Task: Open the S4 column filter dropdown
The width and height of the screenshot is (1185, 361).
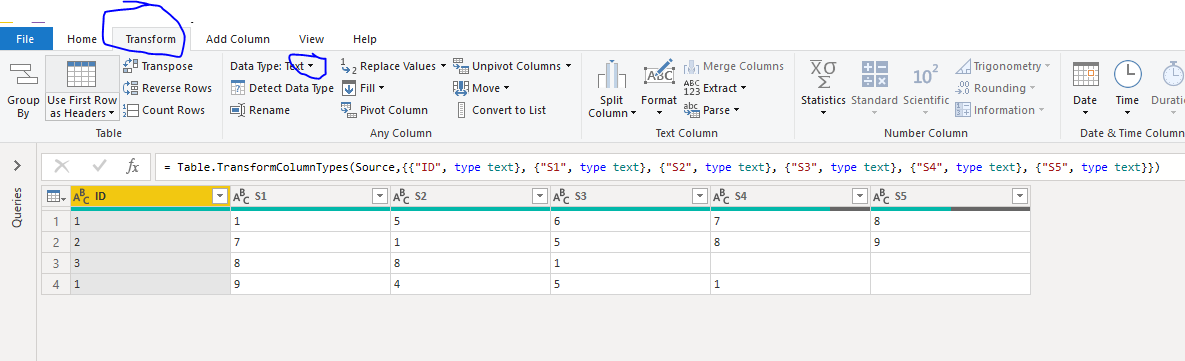Action: click(x=860, y=196)
